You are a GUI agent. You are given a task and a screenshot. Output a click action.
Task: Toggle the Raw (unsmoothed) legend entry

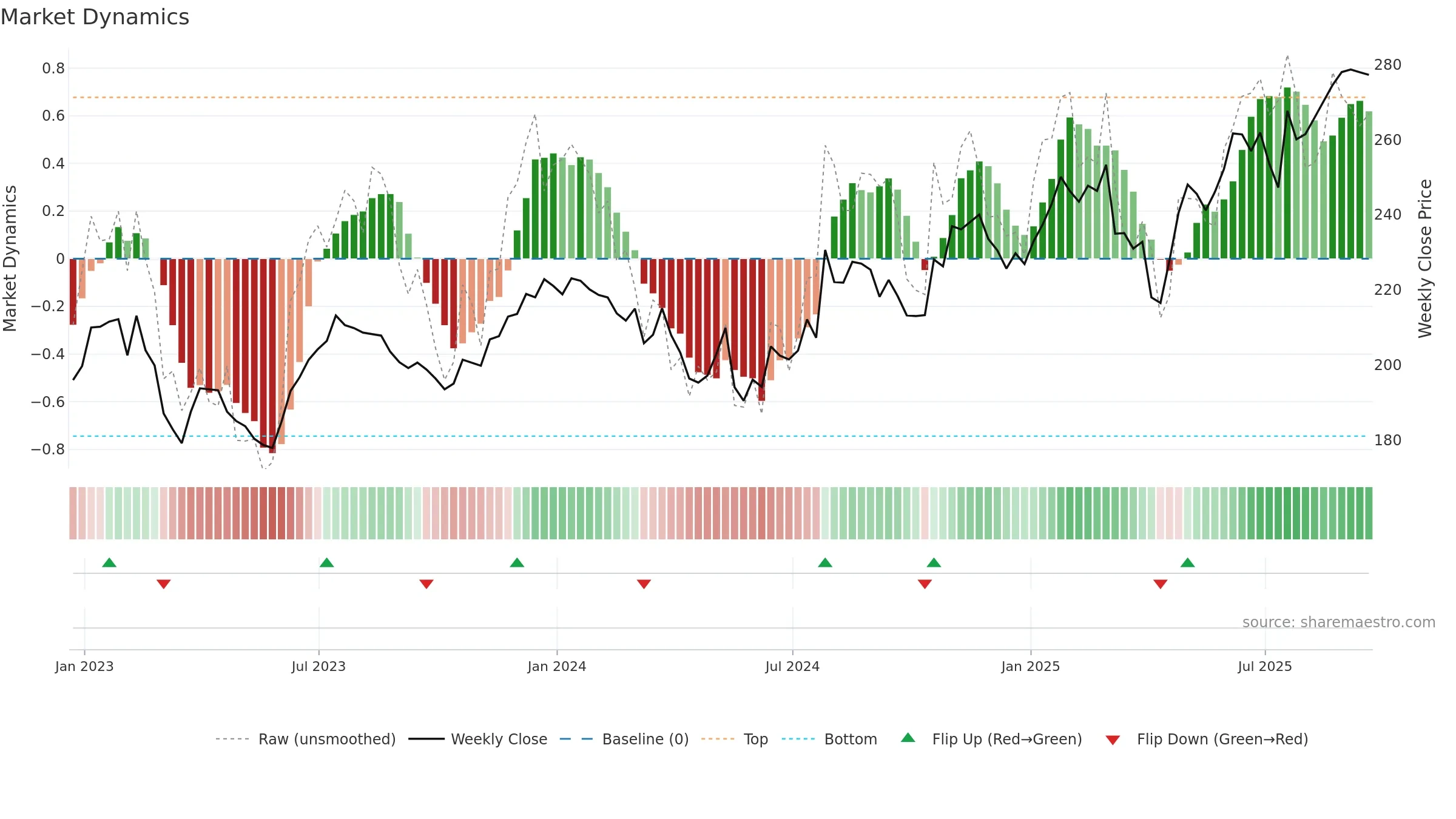pos(305,739)
